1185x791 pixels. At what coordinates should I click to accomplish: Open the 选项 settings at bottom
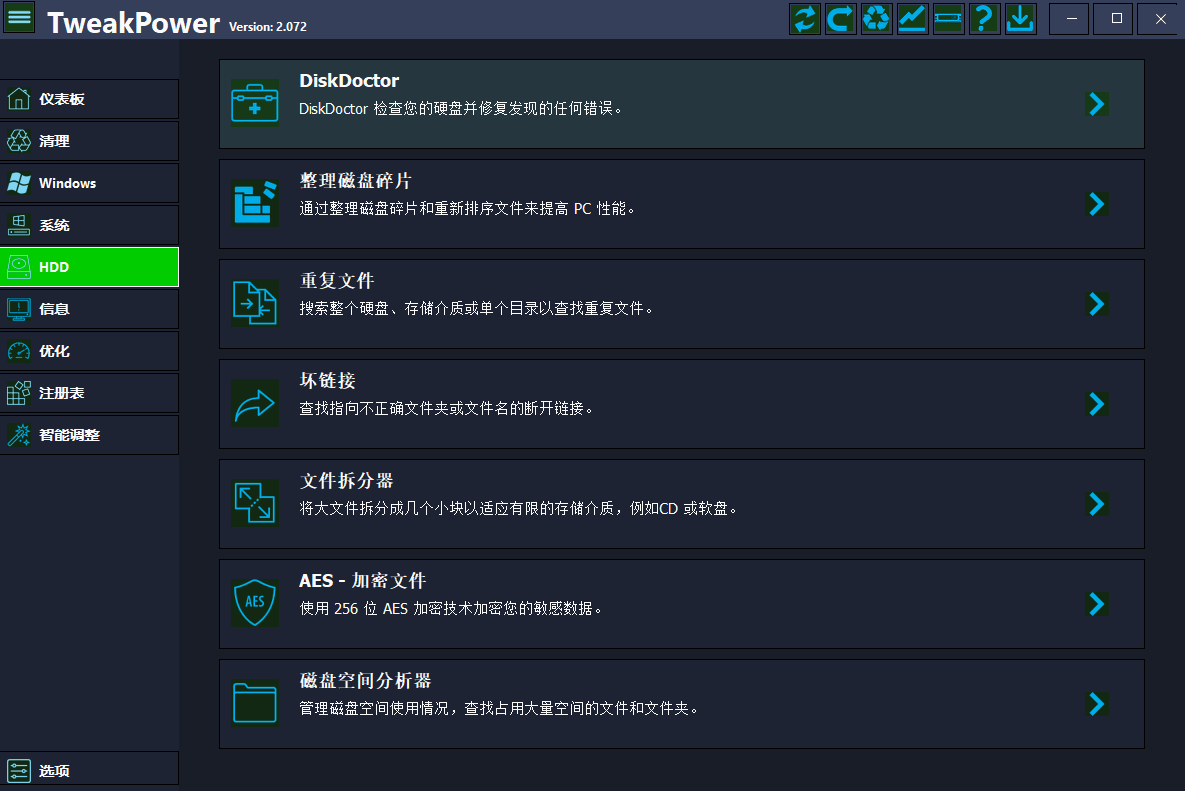tap(89, 769)
